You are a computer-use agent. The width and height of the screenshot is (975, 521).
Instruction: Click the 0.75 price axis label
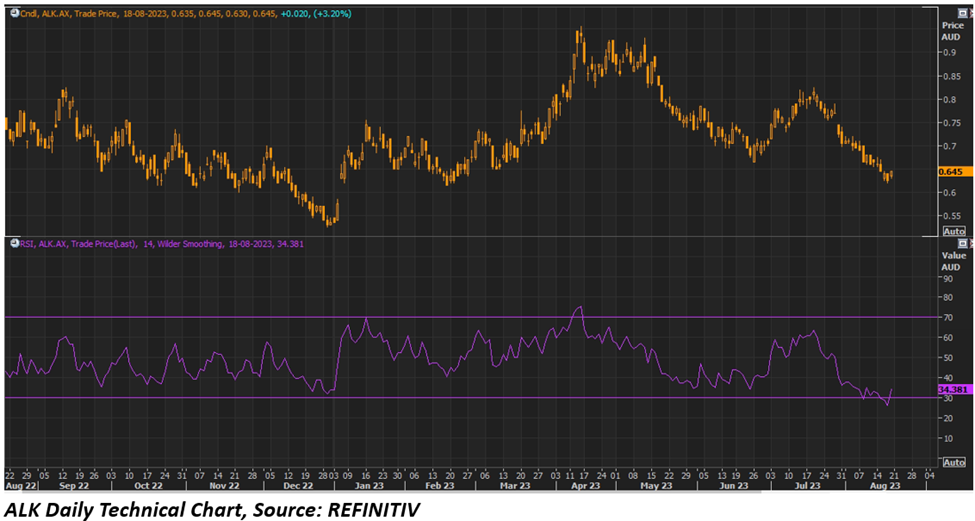[x=951, y=123]
